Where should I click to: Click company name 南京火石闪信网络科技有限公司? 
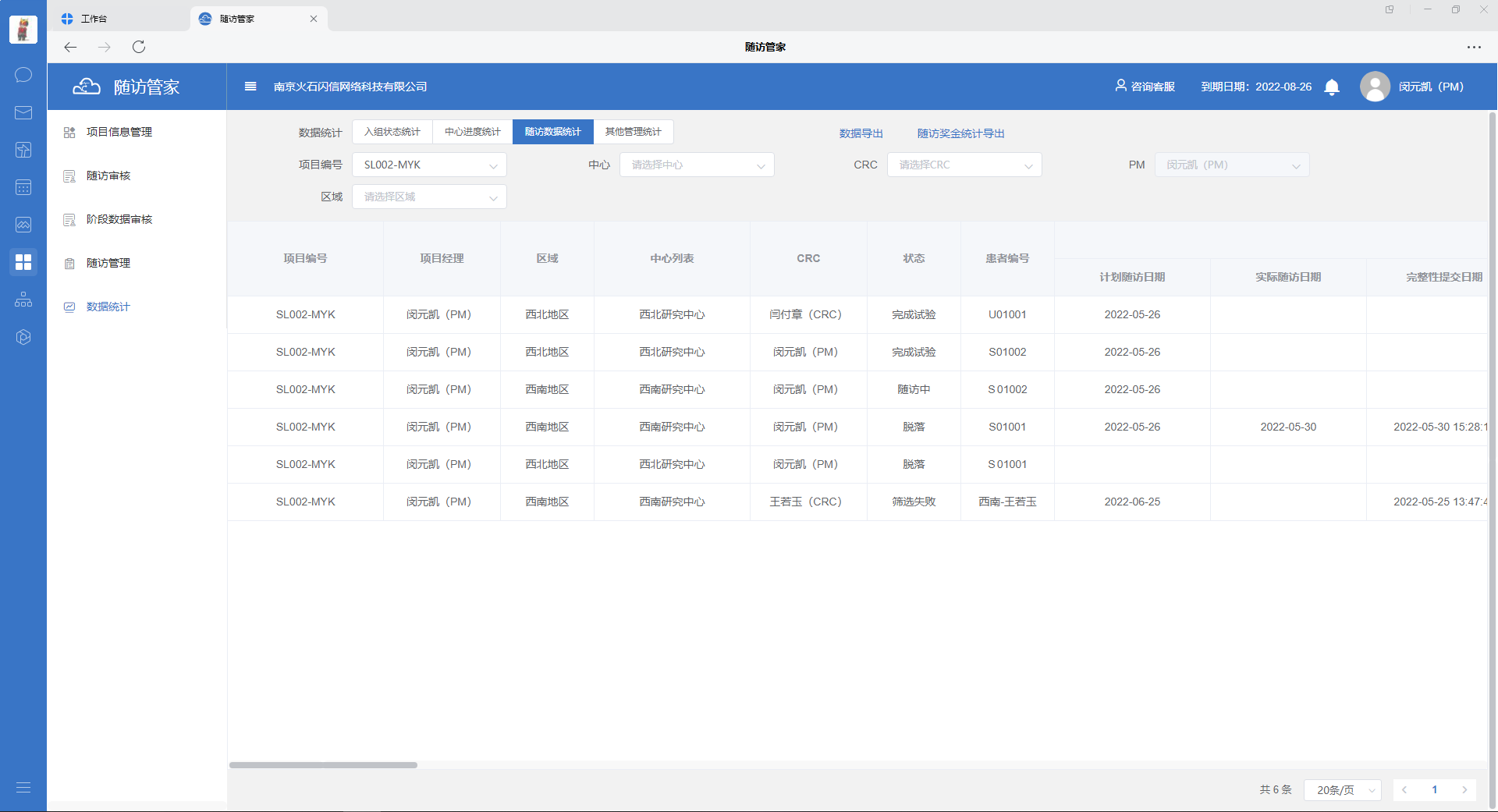point(350,87)
